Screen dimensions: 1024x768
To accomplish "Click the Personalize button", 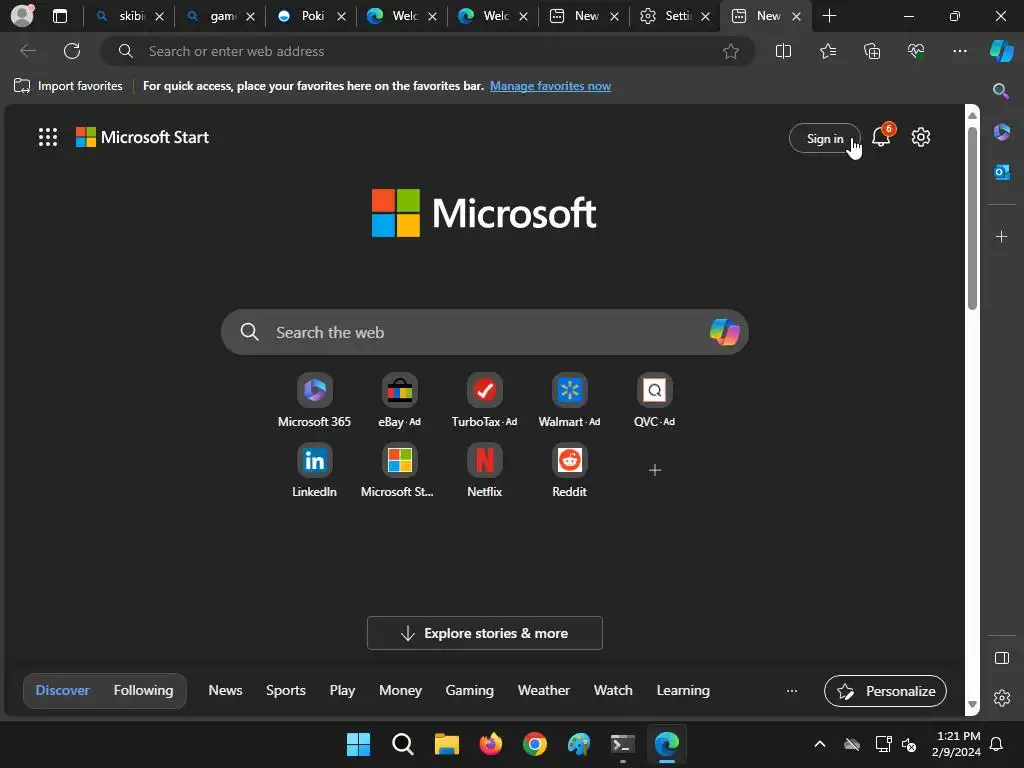I will [886, 691].
